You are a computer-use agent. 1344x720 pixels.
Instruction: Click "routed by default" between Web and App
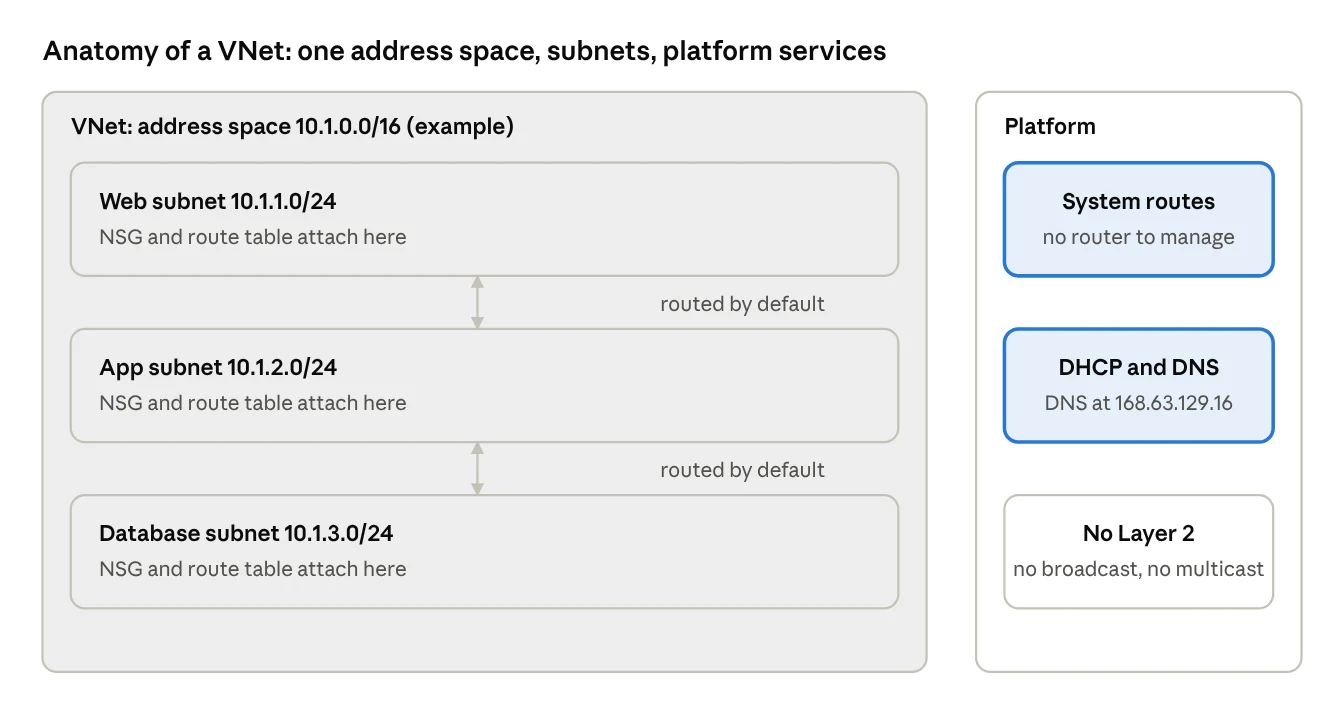(x=742, y=304)
